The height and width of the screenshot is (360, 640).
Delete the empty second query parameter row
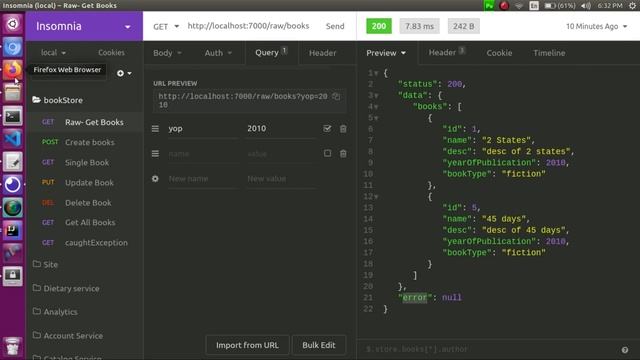coord(343,153)
